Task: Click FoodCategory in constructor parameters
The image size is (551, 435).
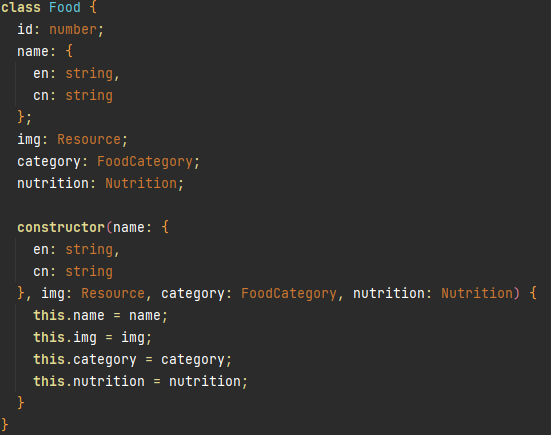Action: coord(289,293)
